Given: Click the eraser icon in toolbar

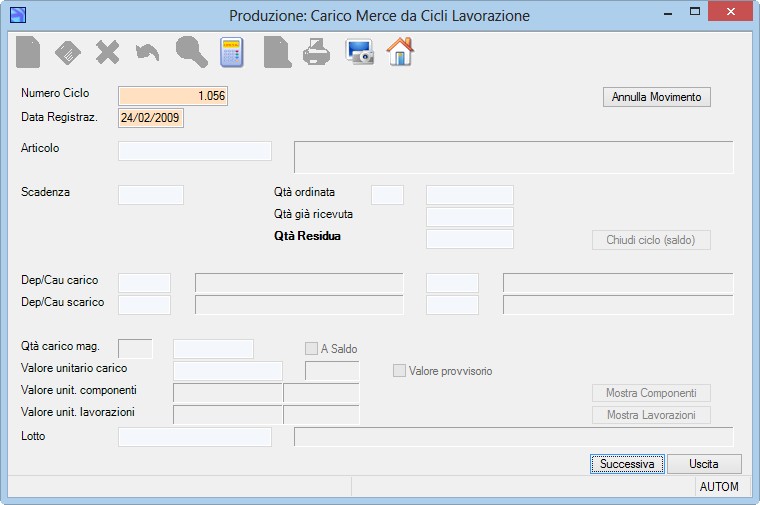Looking at the screenshot, I should point(68,52).
